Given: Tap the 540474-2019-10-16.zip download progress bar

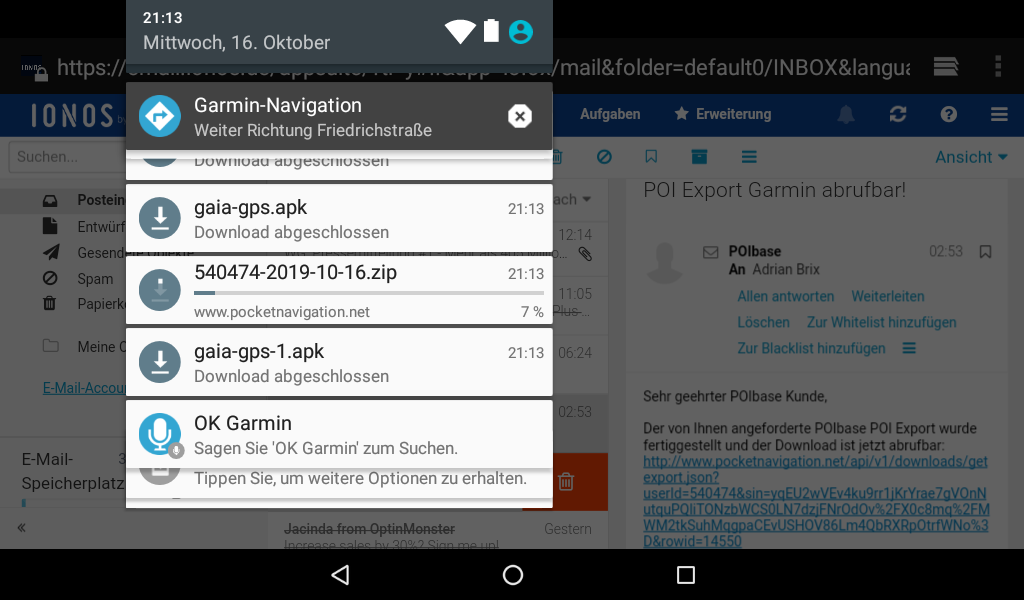Looking at the screenshot, I should 354,293.
